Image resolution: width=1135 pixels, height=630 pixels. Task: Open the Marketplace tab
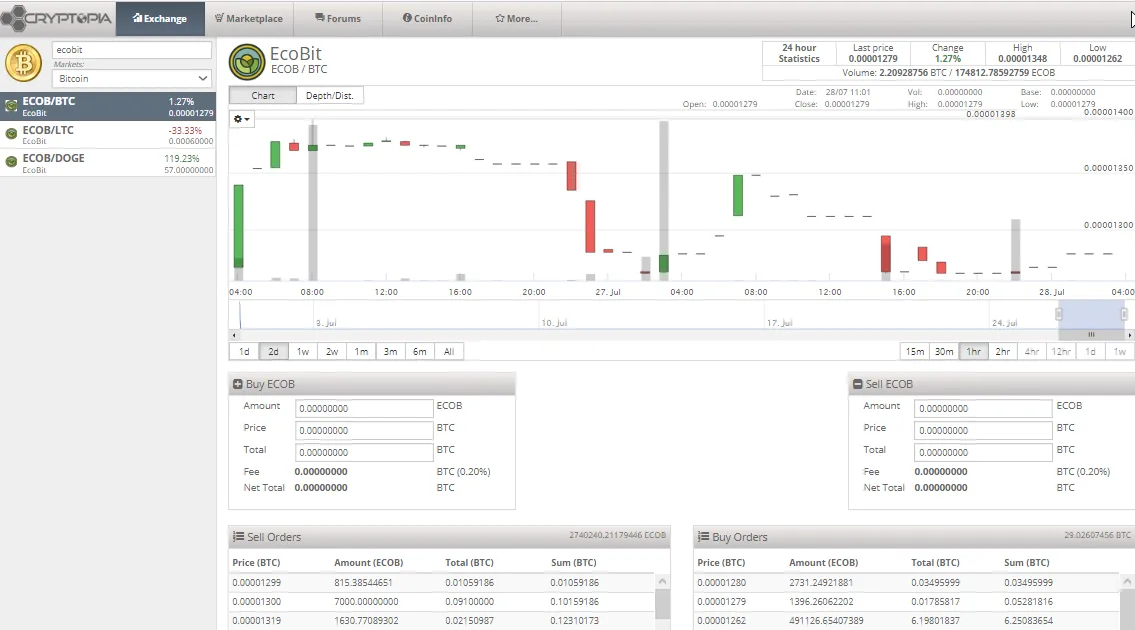tap(248, 19)
